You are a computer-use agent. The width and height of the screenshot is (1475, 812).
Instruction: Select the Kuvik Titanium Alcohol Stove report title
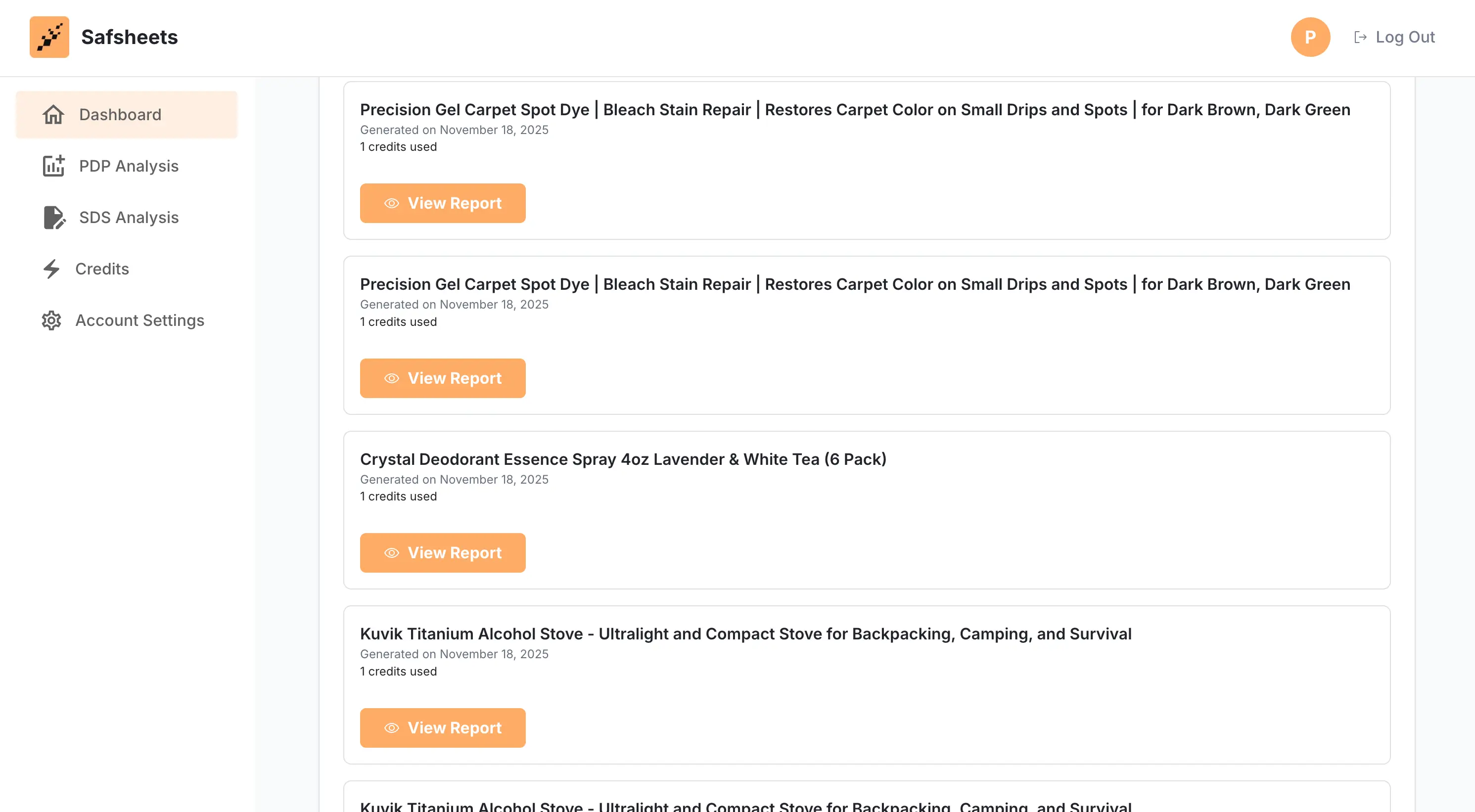744,634
